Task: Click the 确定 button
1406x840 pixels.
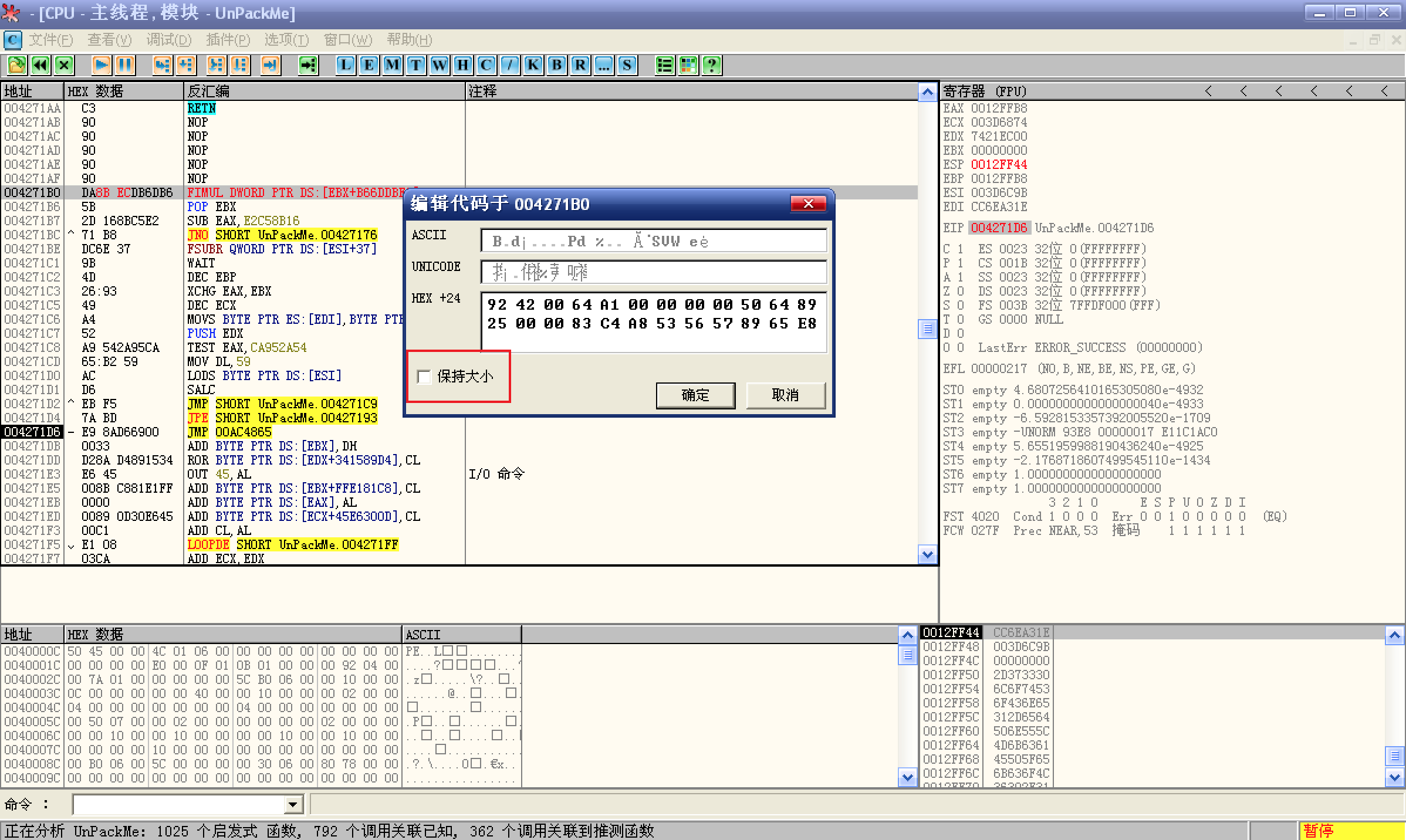Action: tap(695, 395)
